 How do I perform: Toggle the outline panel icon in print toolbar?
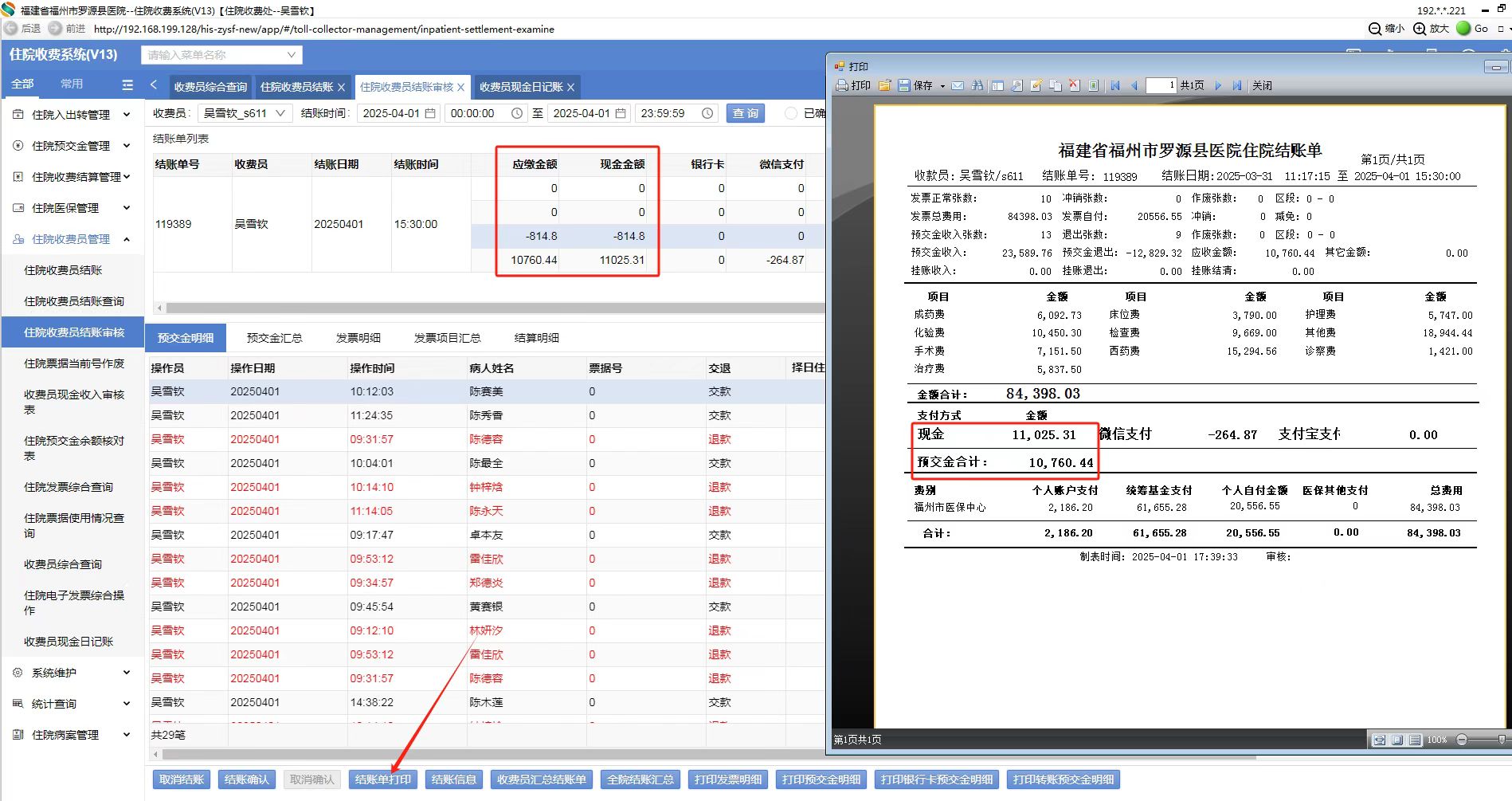point(997,85)
